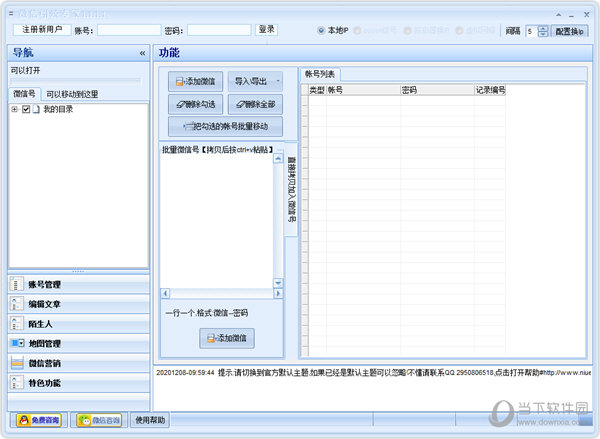Click the 微信营销 sidebar icon
This screenshot has height=439, width=600.
click(17, 363)
